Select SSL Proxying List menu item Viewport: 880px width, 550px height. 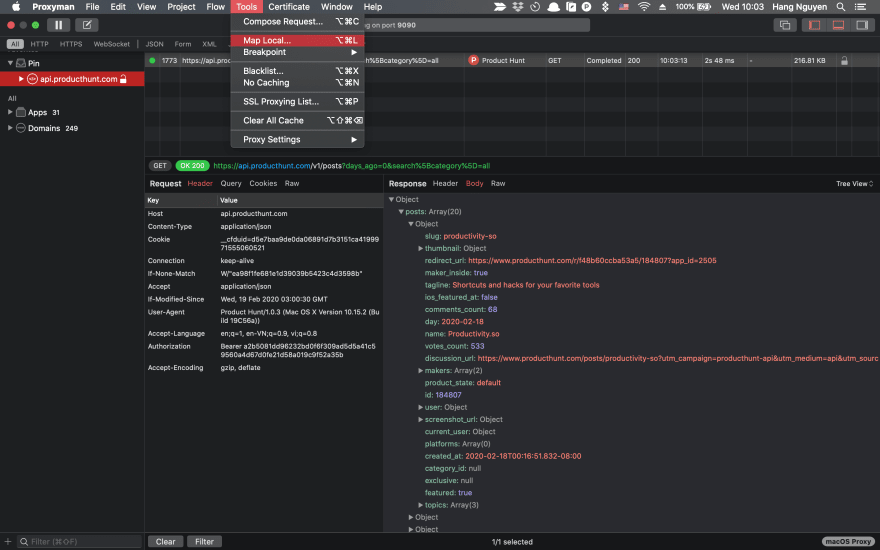pyautogui.click(x=297, y=102)
